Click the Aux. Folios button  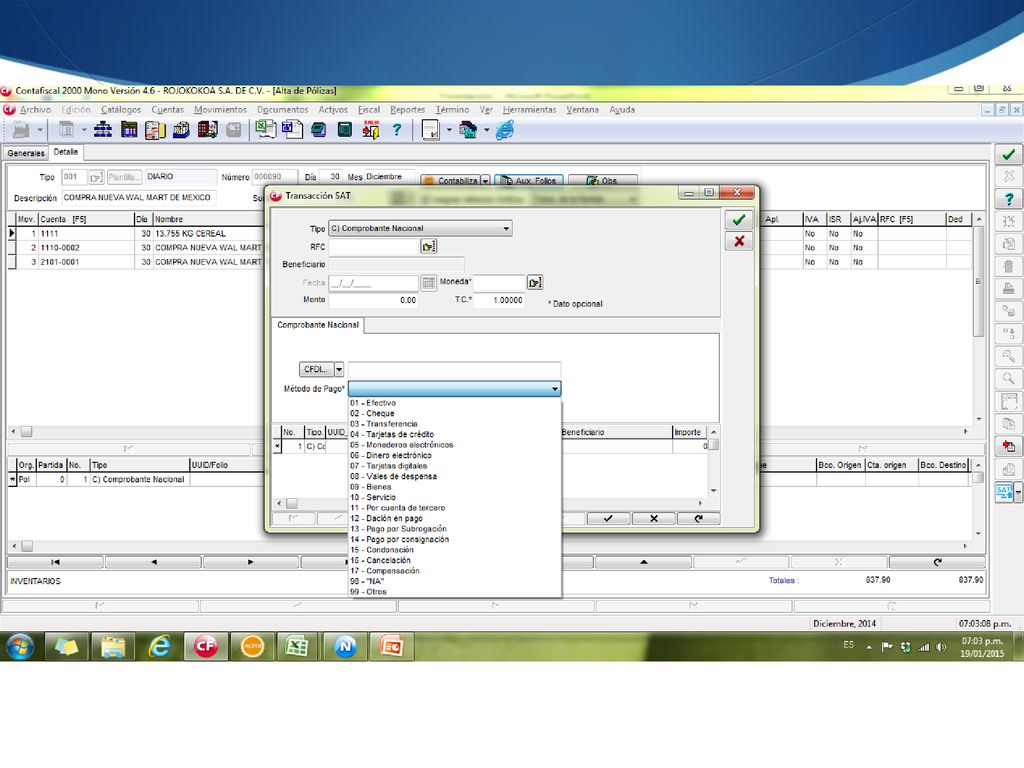[x=530, y=181]
